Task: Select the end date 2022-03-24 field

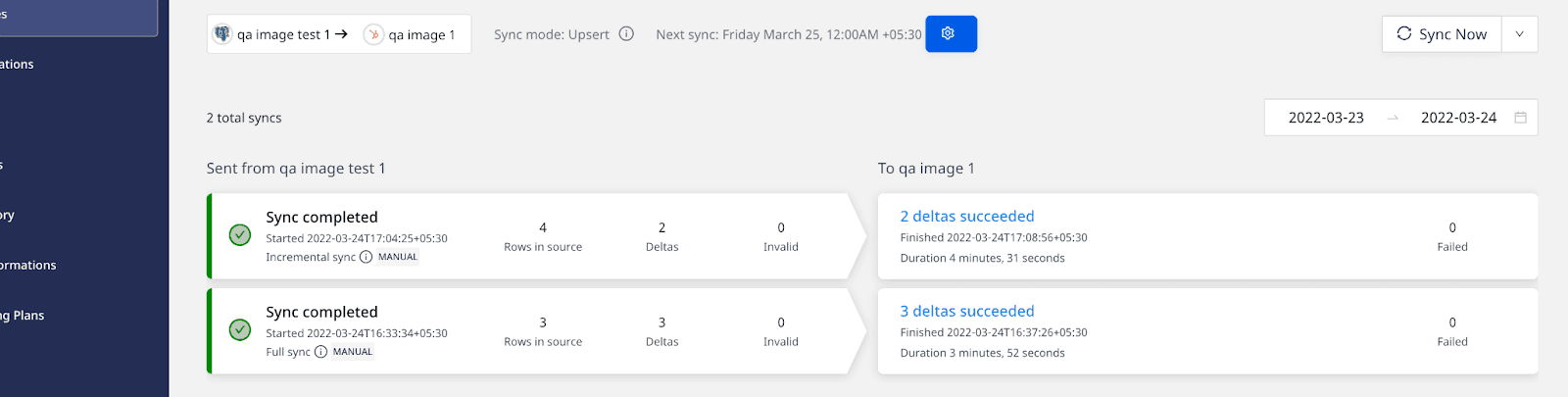Action: click(x=1458, y=118)
